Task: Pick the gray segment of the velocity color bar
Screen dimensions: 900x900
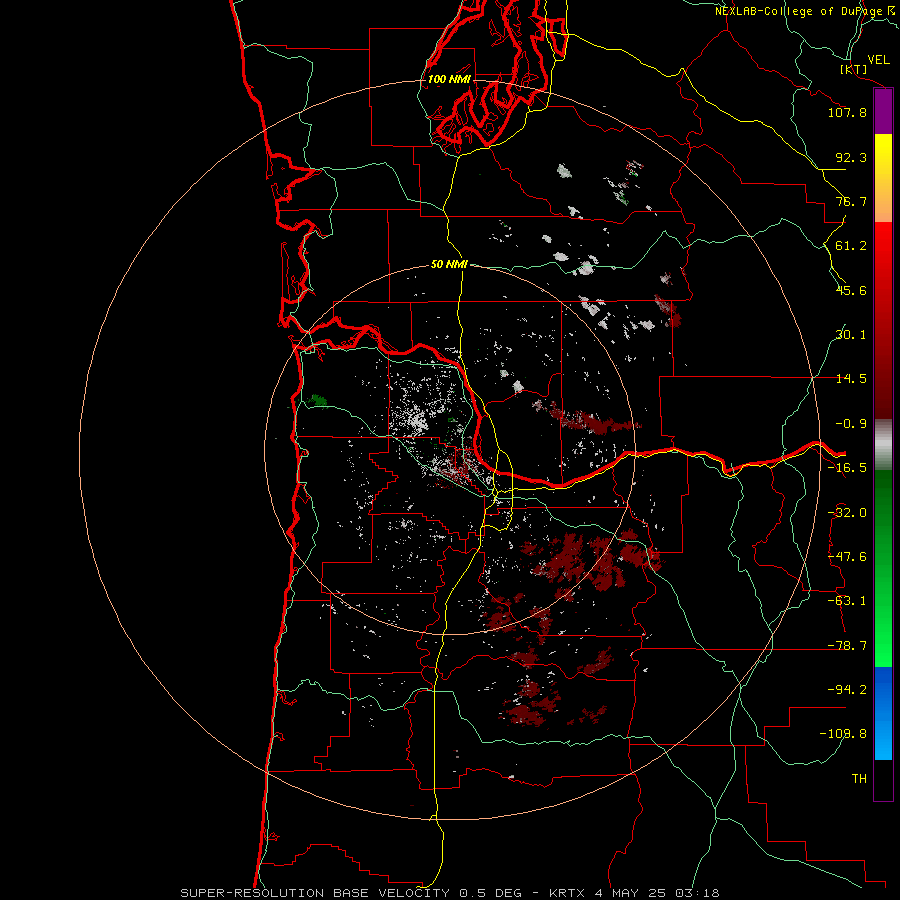Action: pyautogui.click(x=883, y=444)
